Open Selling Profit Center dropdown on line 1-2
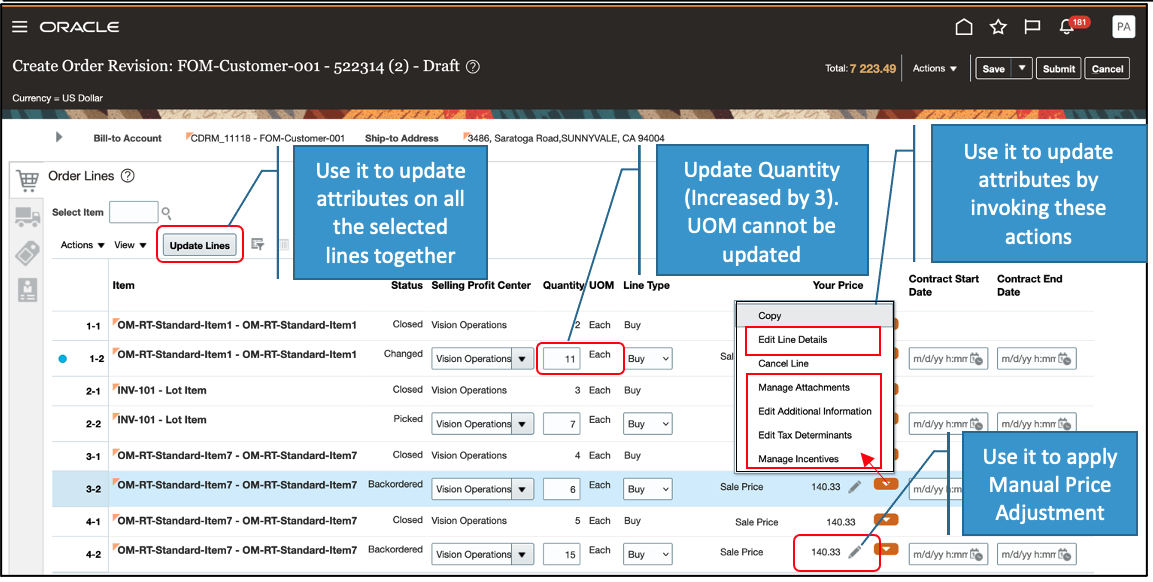This screenshot has width=1153, height=582. click(522, 359)
